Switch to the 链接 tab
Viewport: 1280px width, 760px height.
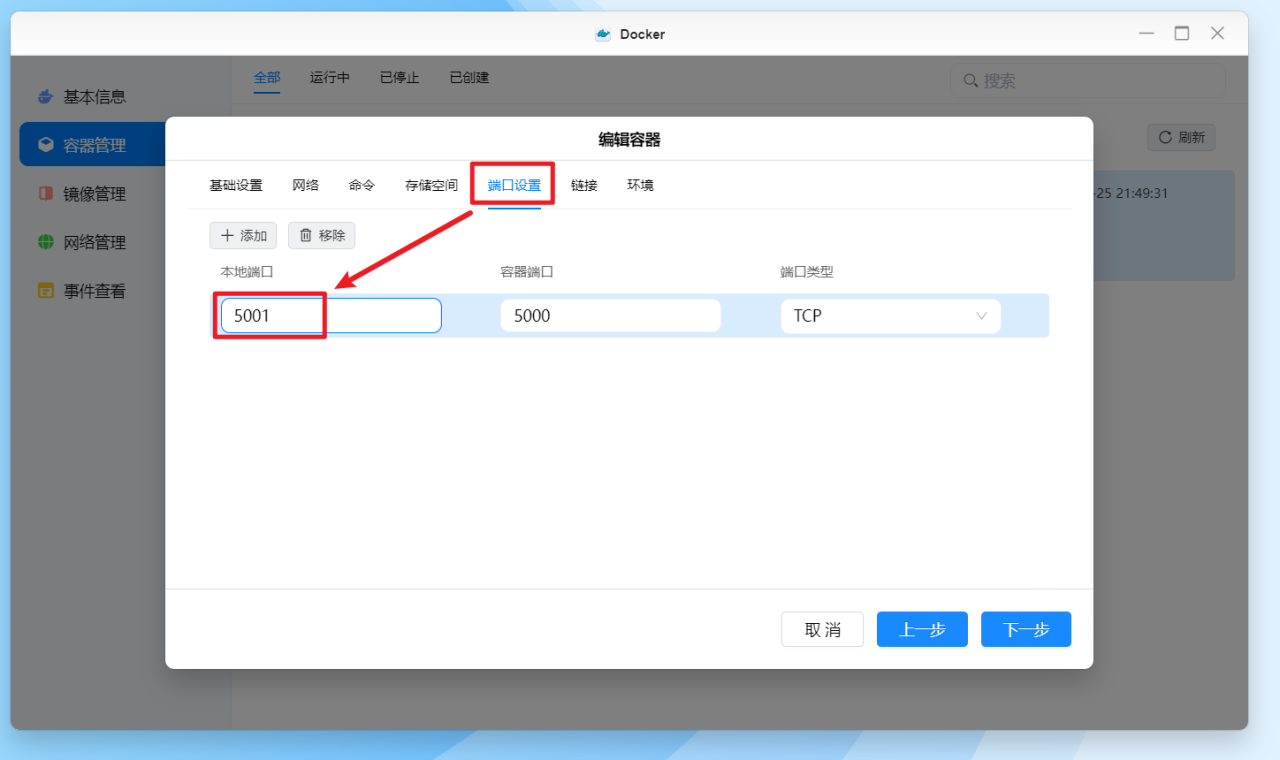[x=584, y=184]
